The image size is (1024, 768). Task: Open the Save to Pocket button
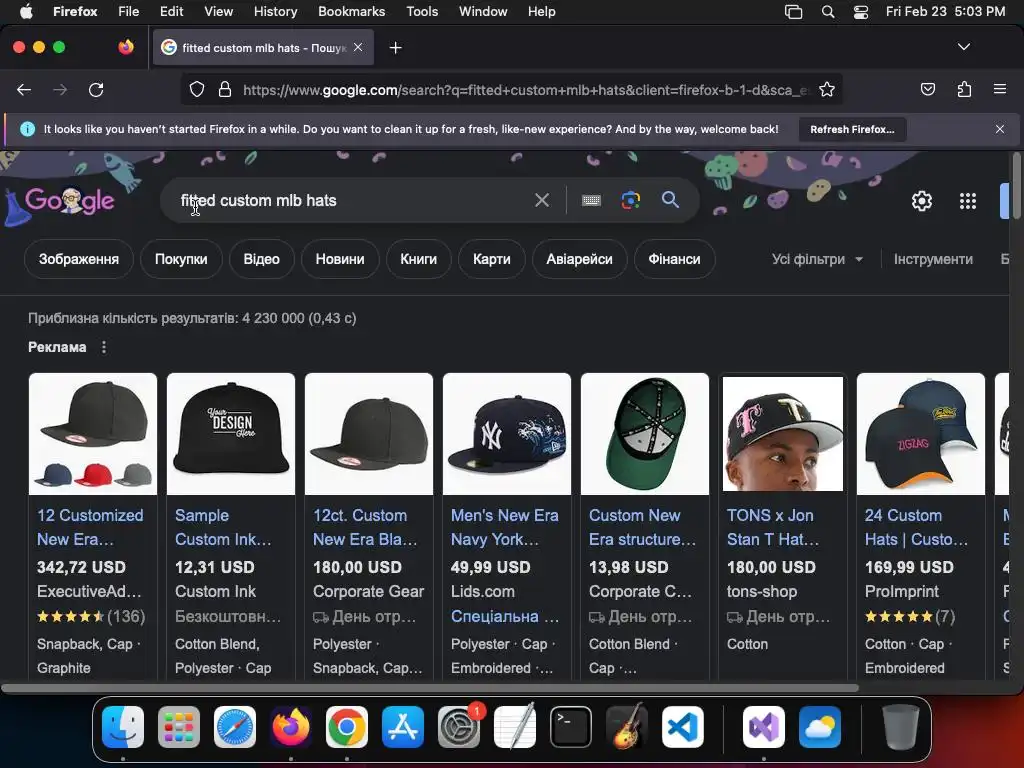coord(927,89)
